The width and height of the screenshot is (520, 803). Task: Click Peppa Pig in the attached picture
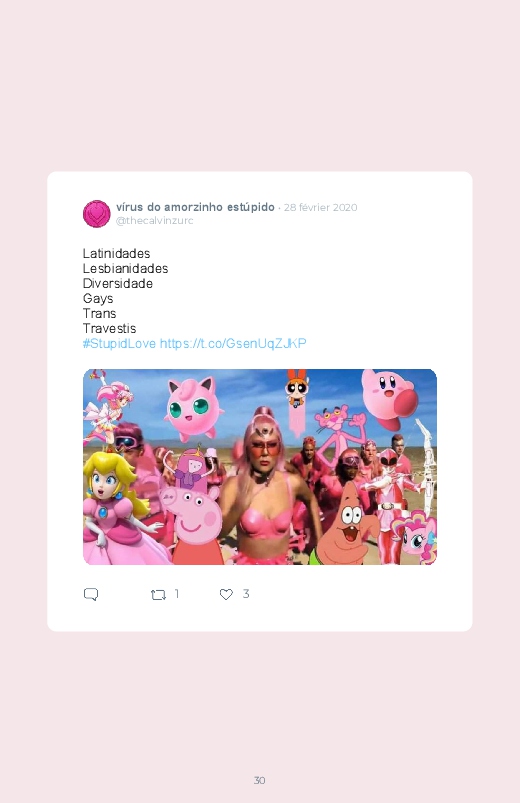coord(192,523)
